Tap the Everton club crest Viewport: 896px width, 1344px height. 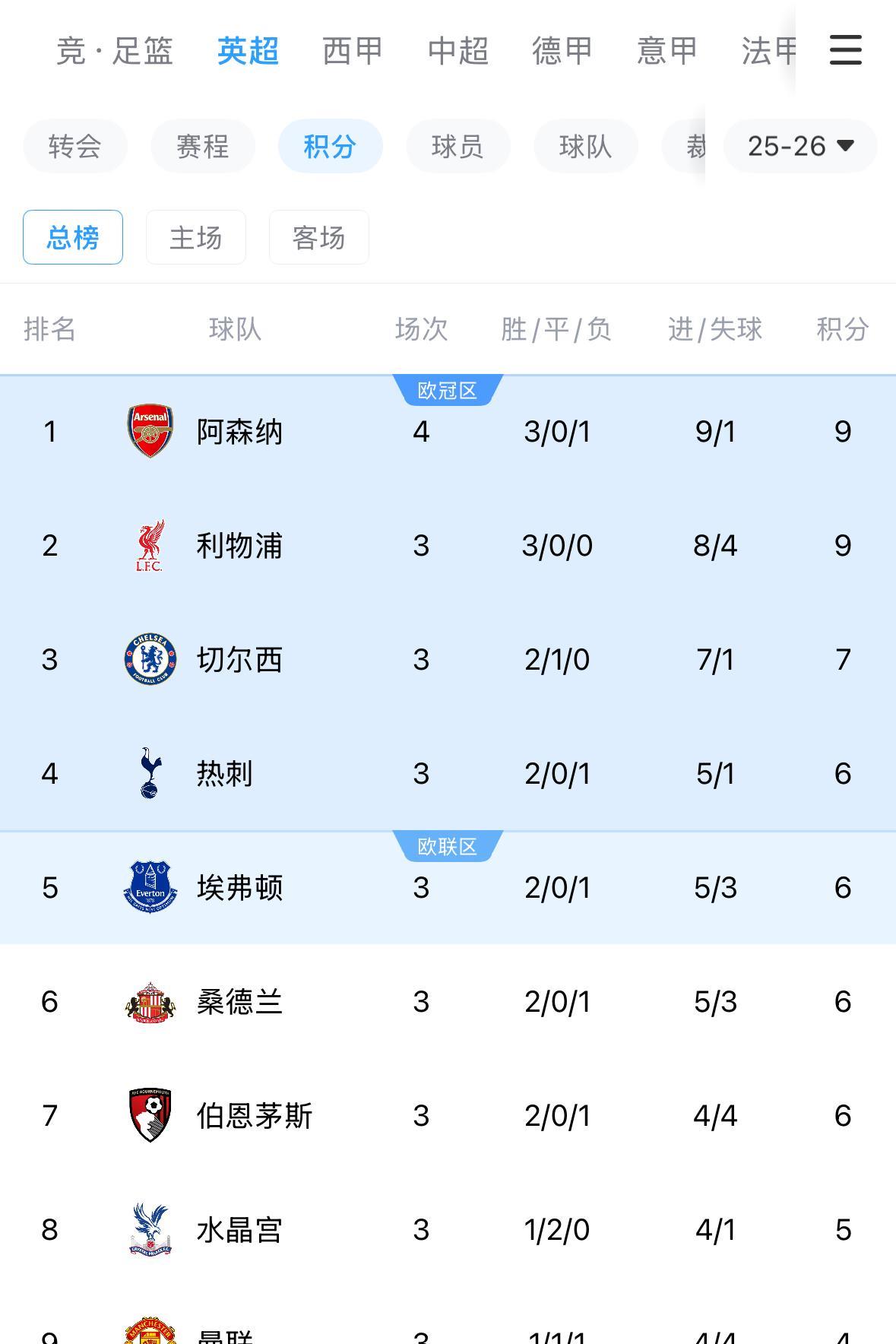click(x=150, y=887)
